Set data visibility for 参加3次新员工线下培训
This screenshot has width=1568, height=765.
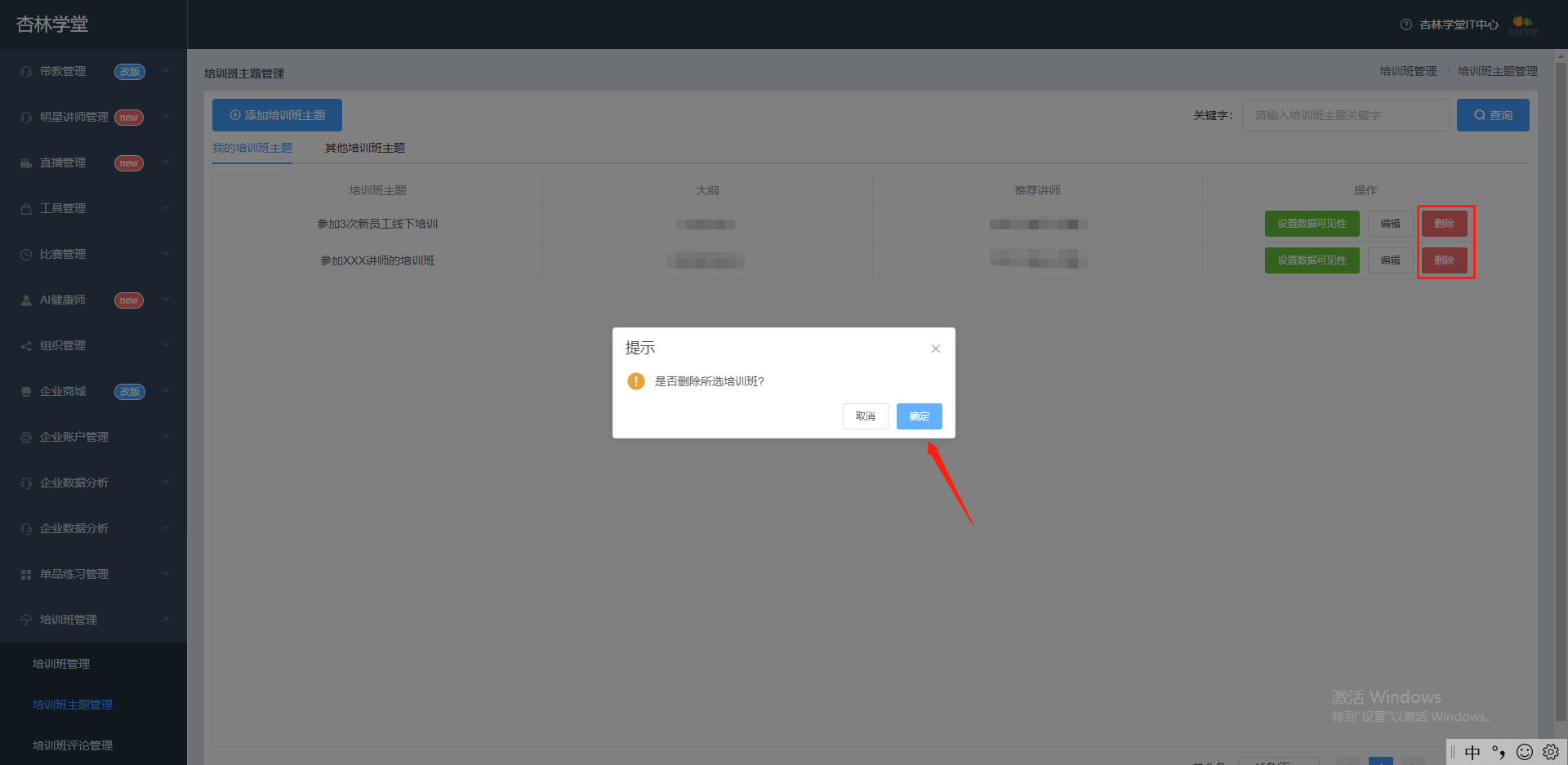[x=1312, y=224]
